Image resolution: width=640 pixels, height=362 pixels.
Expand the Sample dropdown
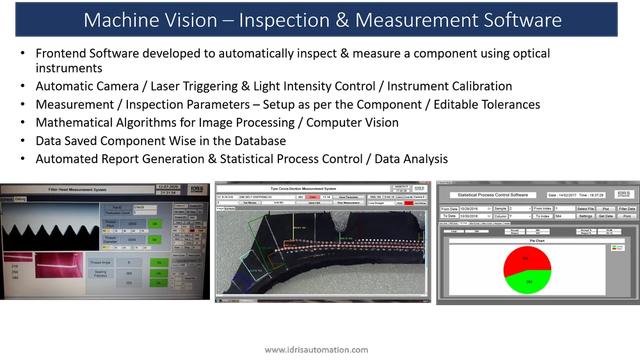[x=520, y=209]
